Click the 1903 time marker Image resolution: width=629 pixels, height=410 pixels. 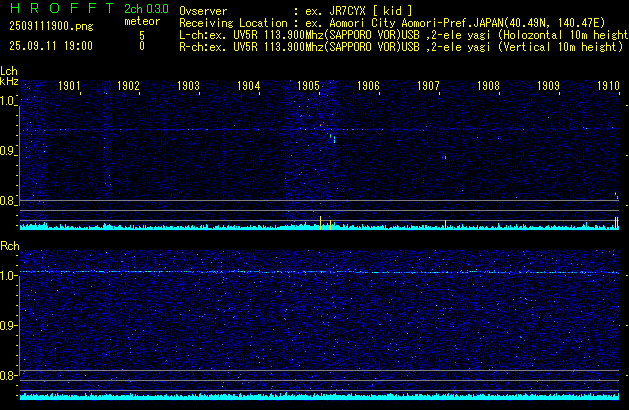(188, 86)
